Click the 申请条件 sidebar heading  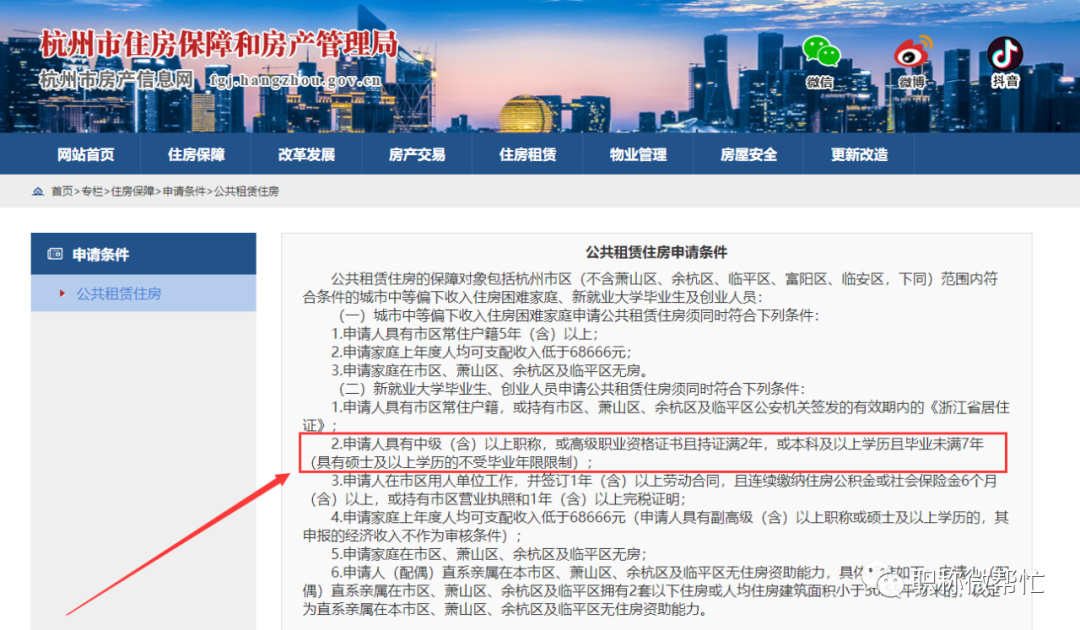click(x=101, y=255)
